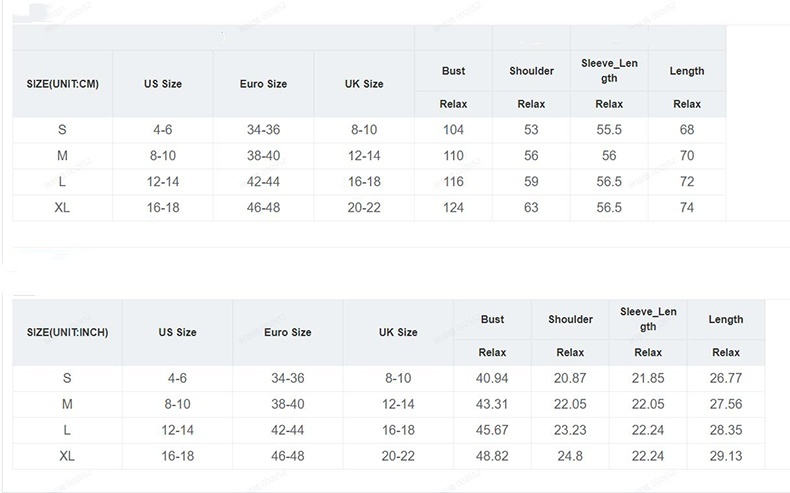
Task: Click the 48.82 bust measurement cell
Action: pyautogui.click(x=492, y=455)
